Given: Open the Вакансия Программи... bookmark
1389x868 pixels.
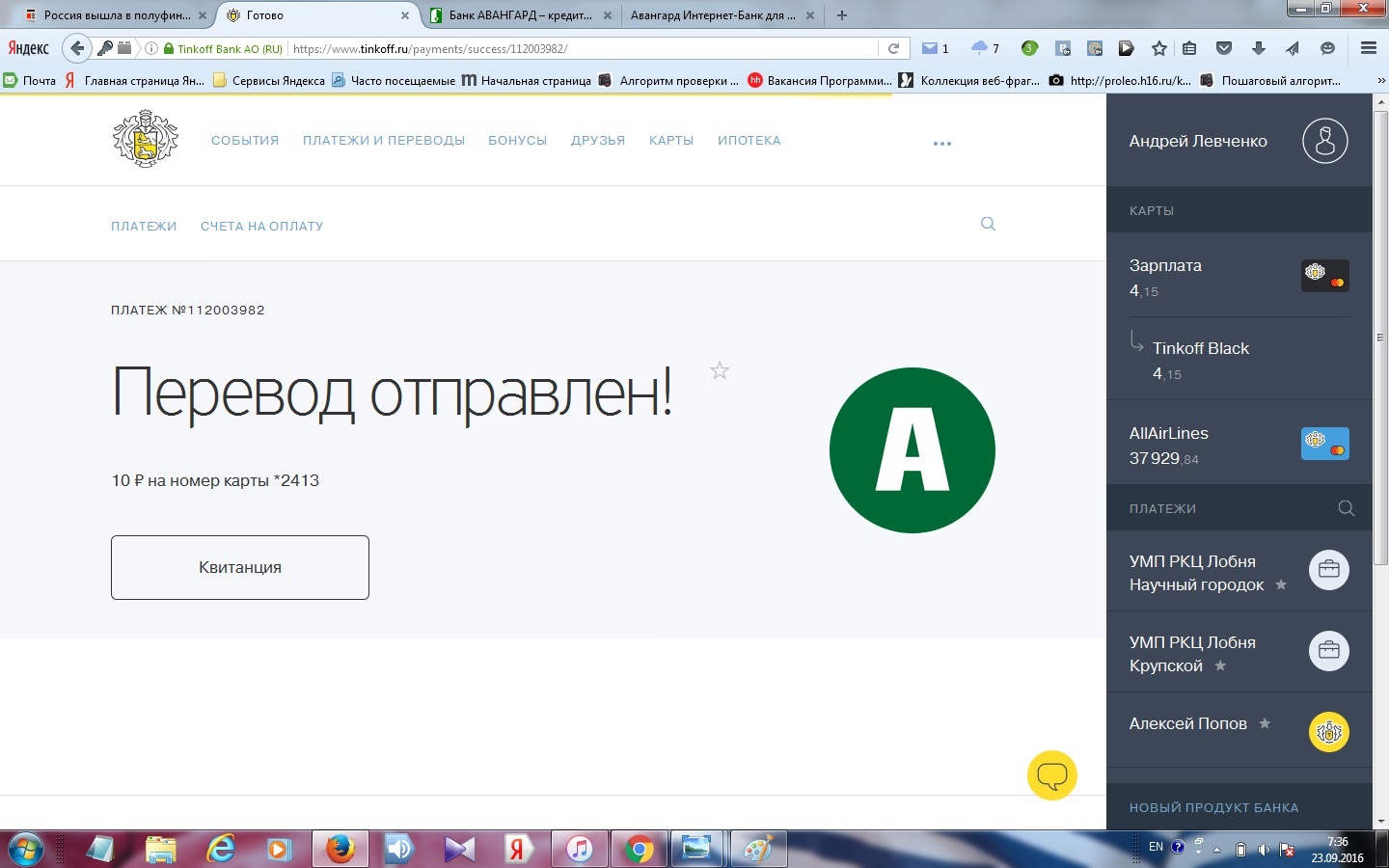Looking at the screenshot, I should (821, 81).
